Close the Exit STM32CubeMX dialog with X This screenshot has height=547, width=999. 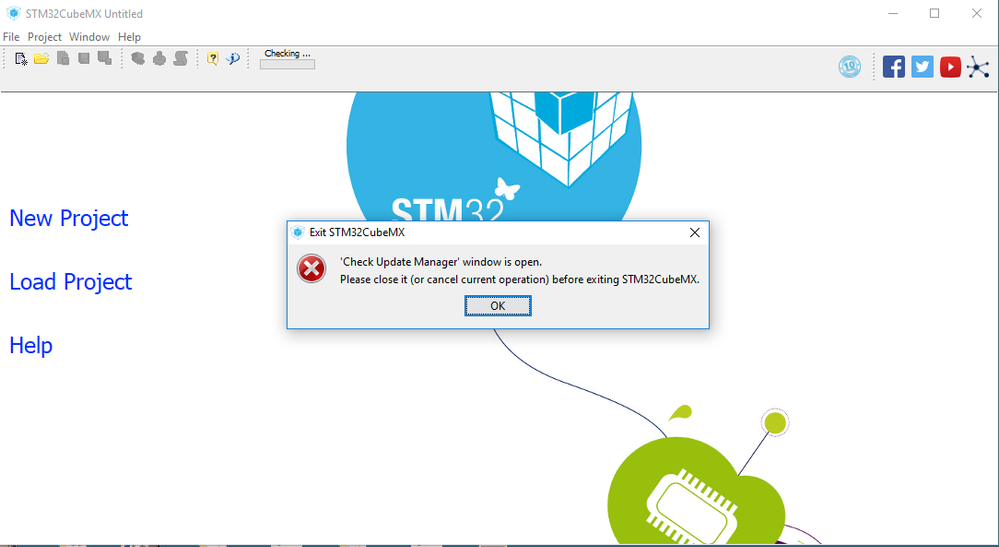coord(694,232)
